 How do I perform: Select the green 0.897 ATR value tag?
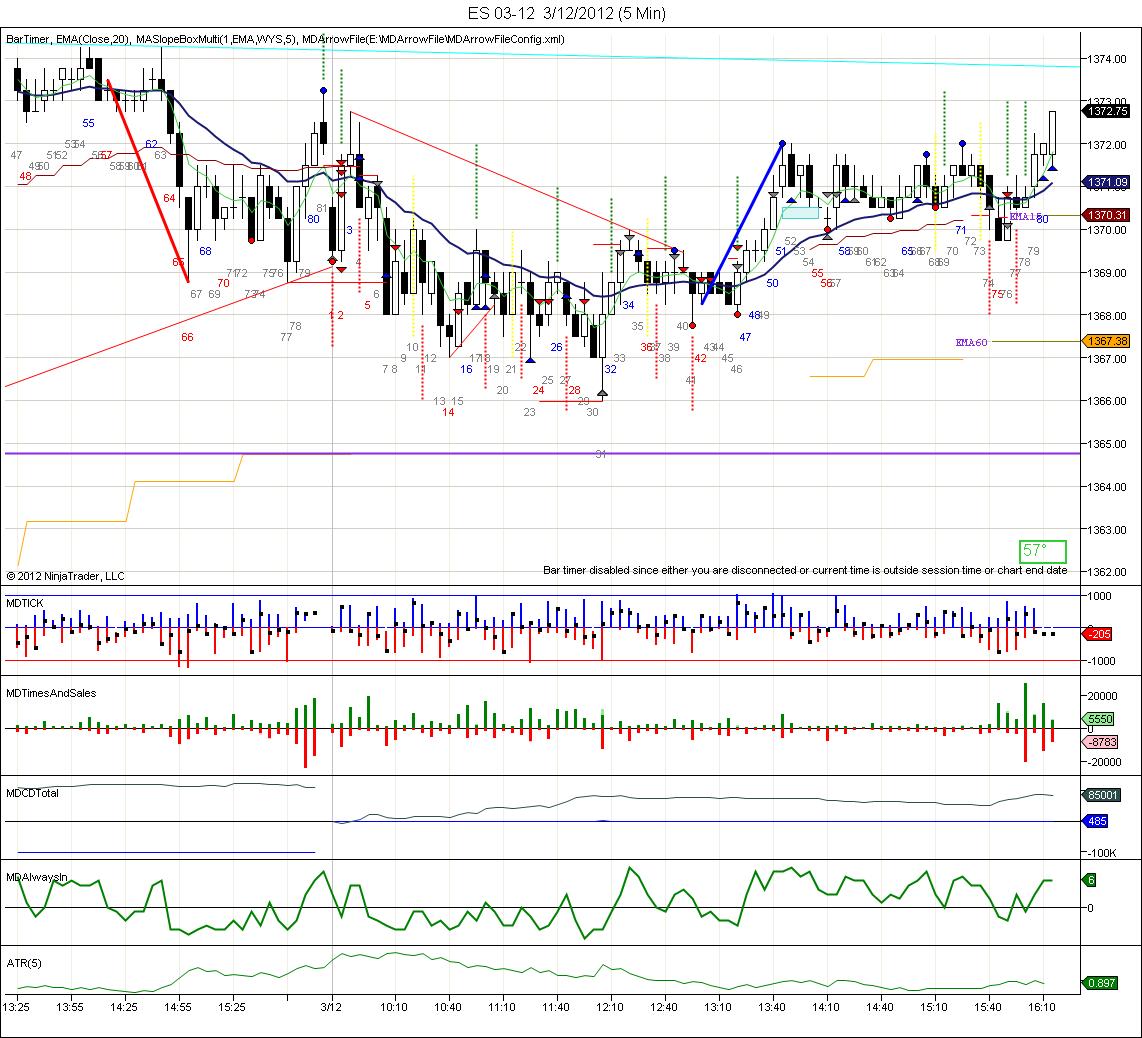1100,983
